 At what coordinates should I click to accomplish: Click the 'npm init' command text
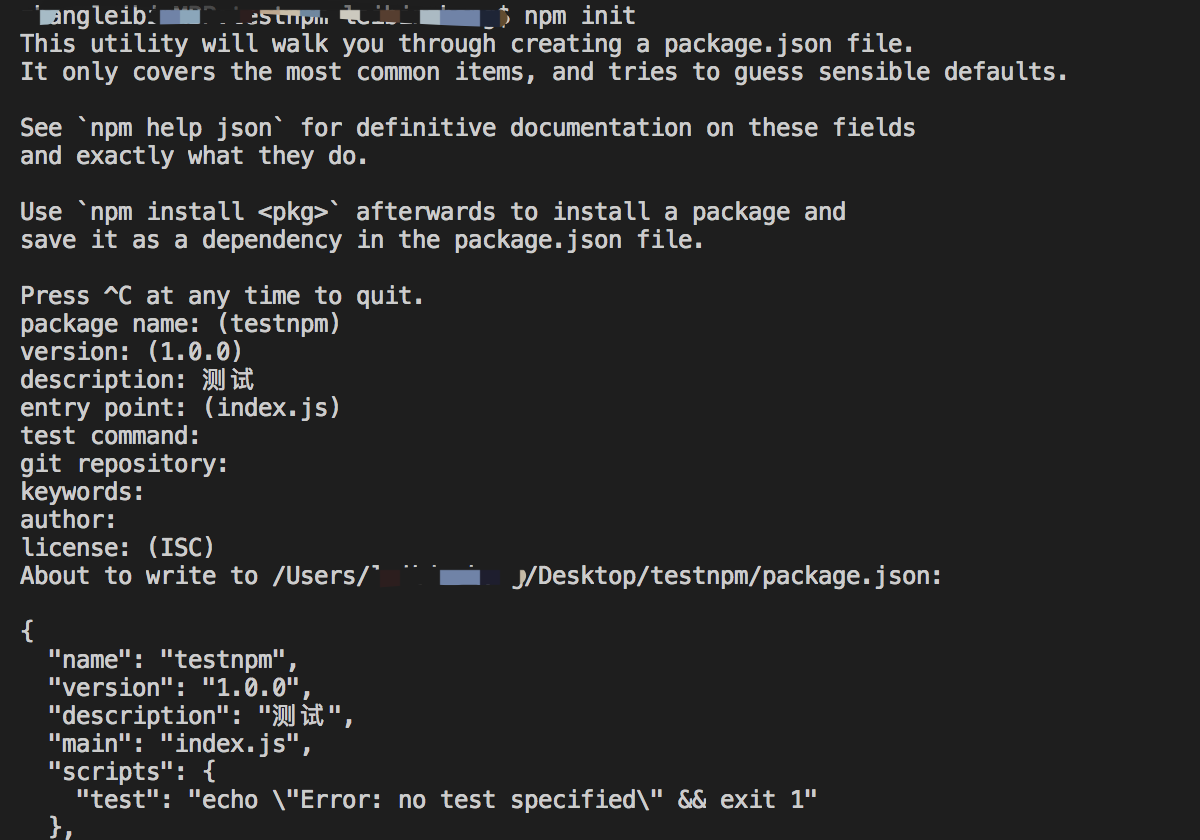pyautogui.click(x=580, y=16)
